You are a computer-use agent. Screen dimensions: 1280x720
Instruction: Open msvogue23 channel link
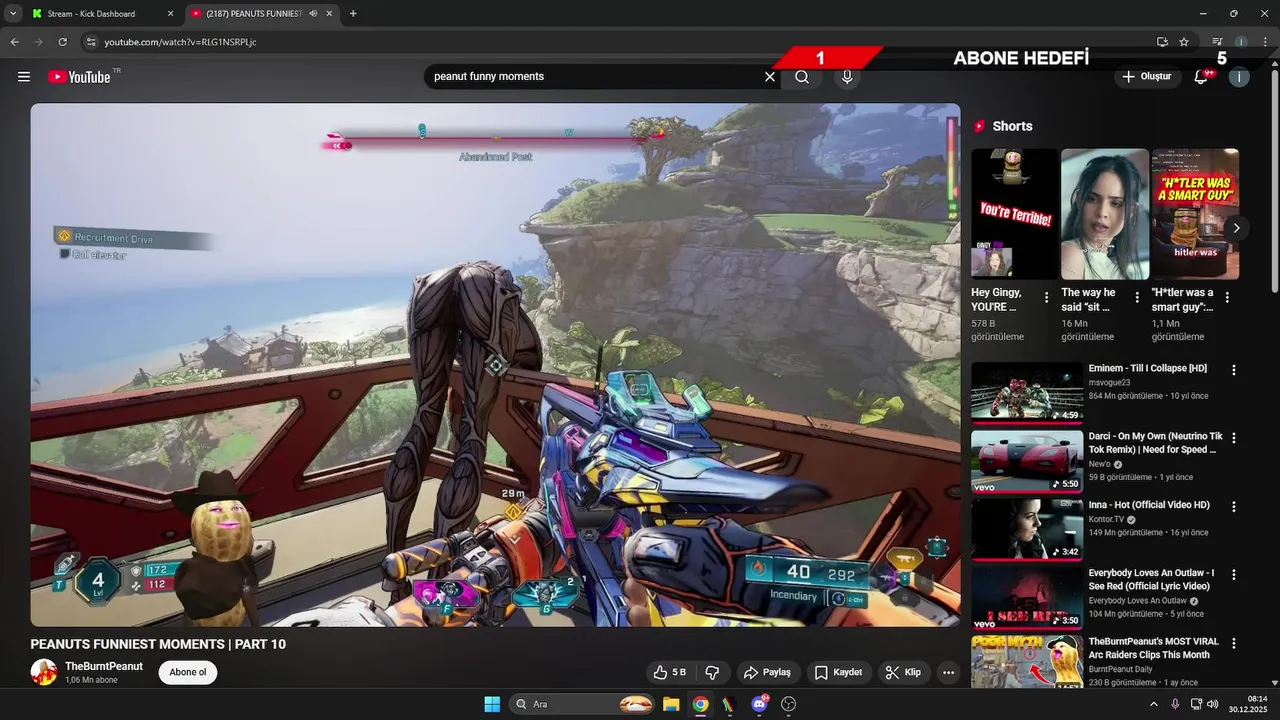pos(1110,382)
